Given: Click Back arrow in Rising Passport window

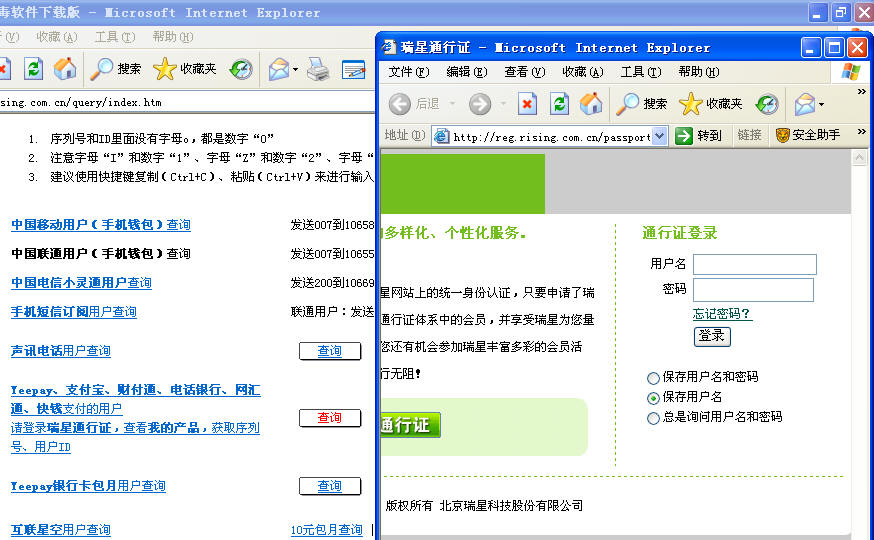Looking at the screenshot, I should (400, 104).
